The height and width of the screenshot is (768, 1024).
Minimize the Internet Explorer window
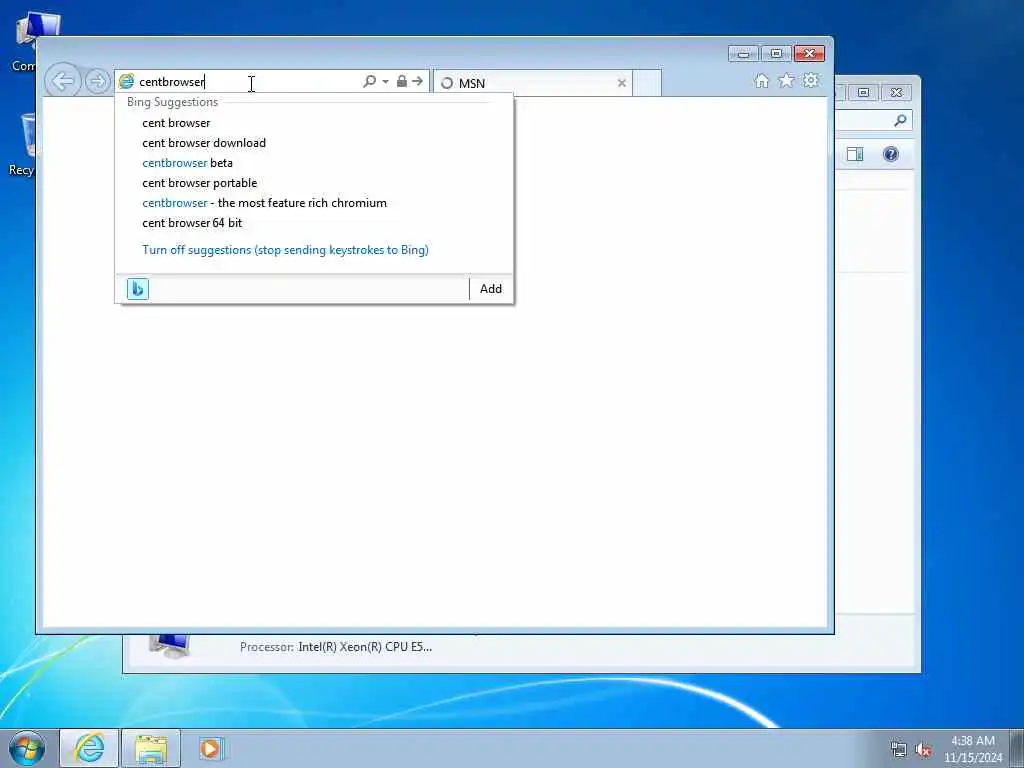coord(743,54)
